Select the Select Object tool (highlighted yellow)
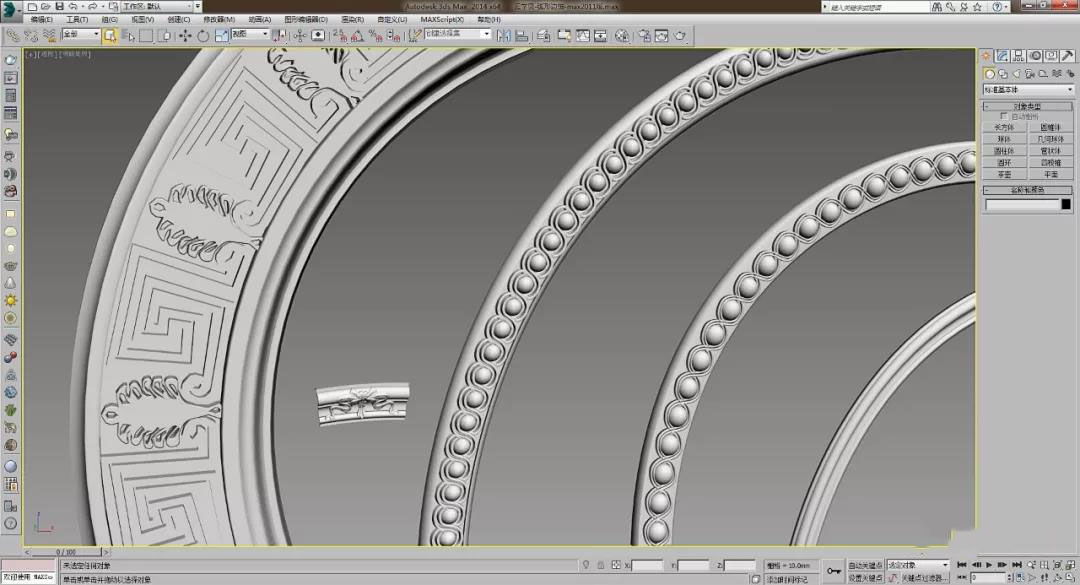 pos(110,35)
